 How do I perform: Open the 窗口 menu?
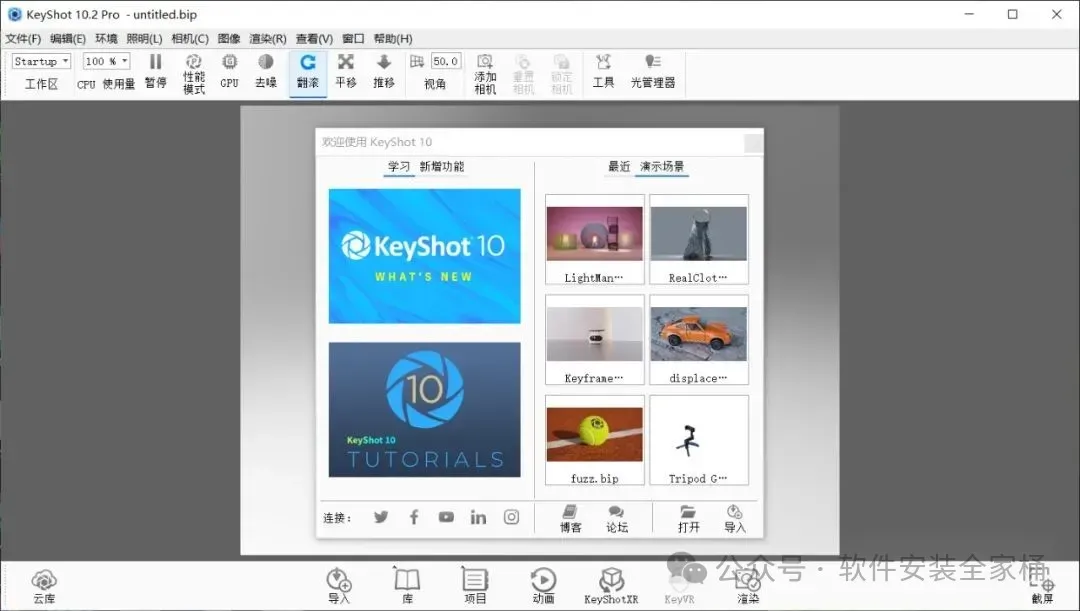pos(353,39)
